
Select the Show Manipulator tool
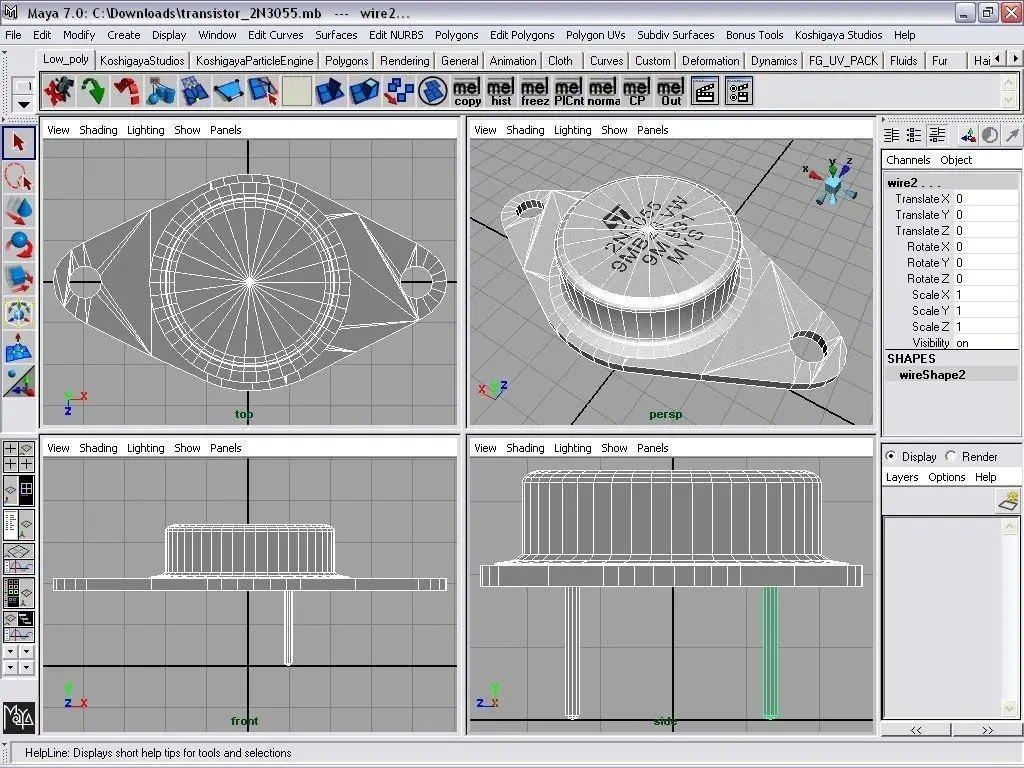click(18, 382)
